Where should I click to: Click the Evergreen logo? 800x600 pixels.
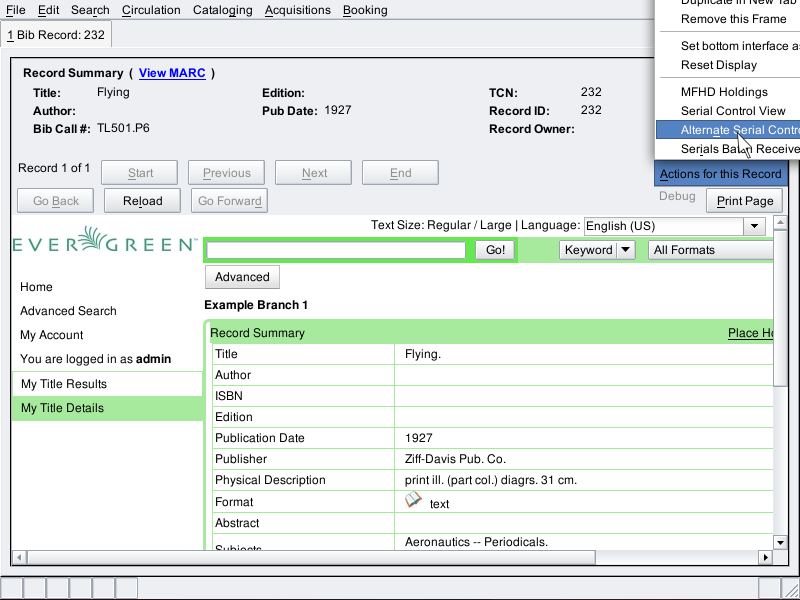(x=104, y=242)
